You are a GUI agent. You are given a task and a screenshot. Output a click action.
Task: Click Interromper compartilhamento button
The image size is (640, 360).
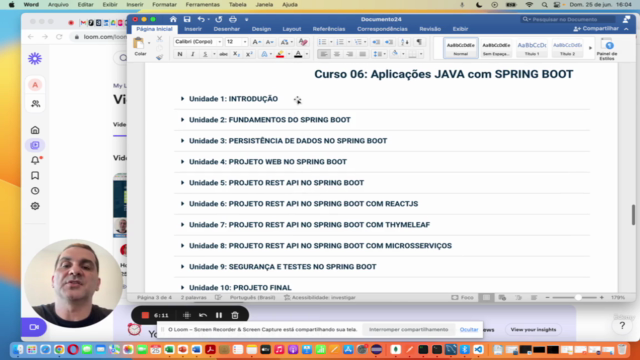pyautogui.click(x=408, y=329)
